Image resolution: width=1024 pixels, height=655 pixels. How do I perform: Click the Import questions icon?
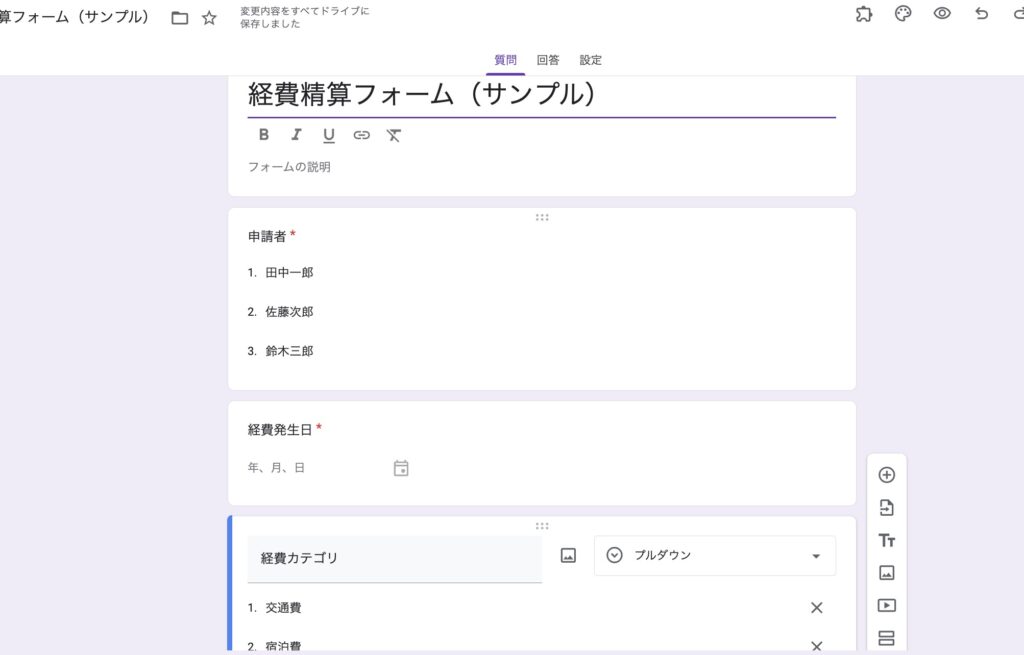(x=886, y=508)
